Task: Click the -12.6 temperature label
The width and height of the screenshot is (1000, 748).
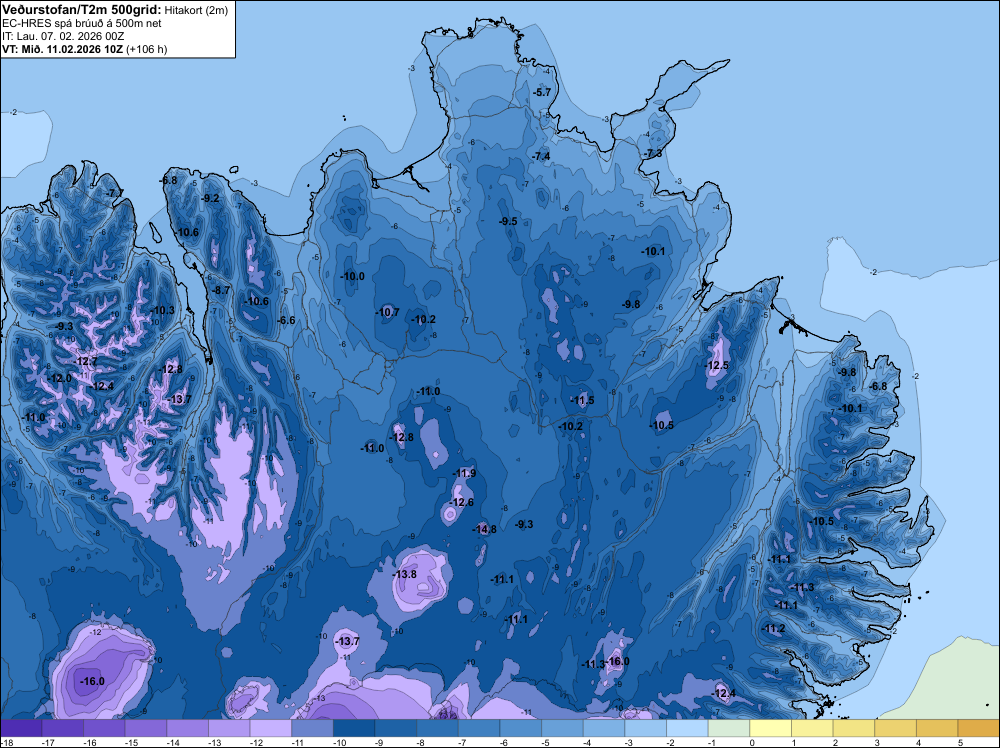Action: click(x=461, y=502)
